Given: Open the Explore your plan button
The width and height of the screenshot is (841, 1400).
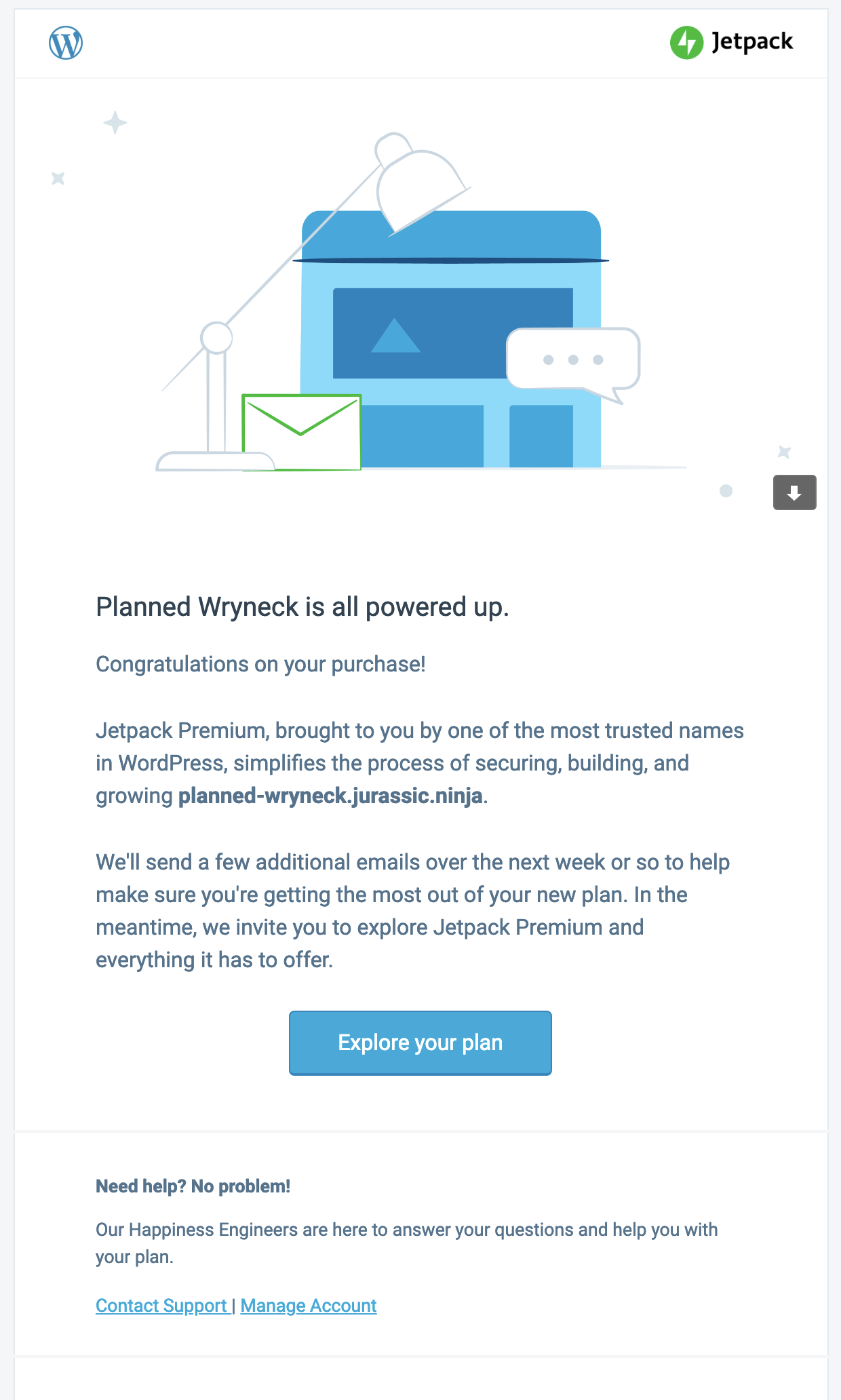Looking at the screenshot, I should pyautogui.click(x=420, y=1043).
